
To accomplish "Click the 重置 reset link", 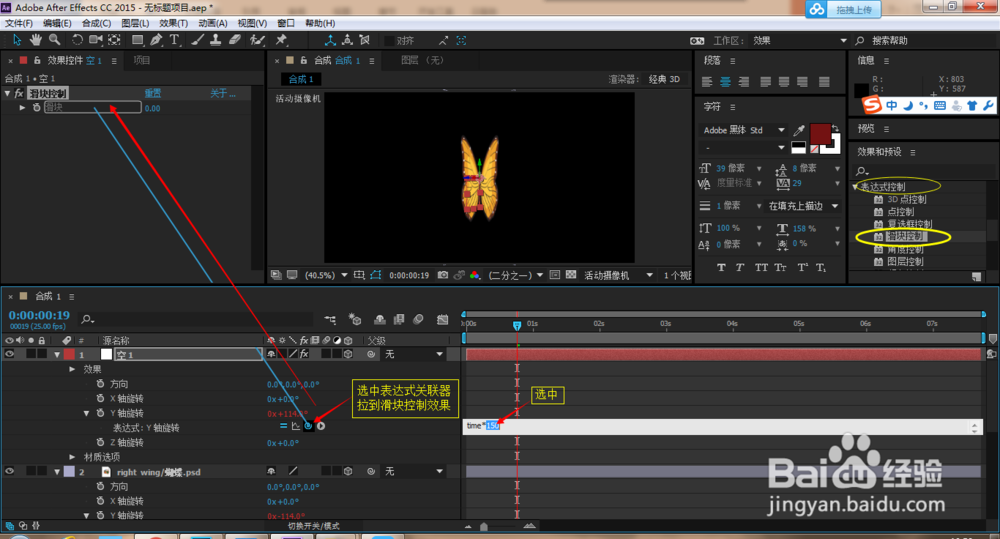I will click(152, 93).
